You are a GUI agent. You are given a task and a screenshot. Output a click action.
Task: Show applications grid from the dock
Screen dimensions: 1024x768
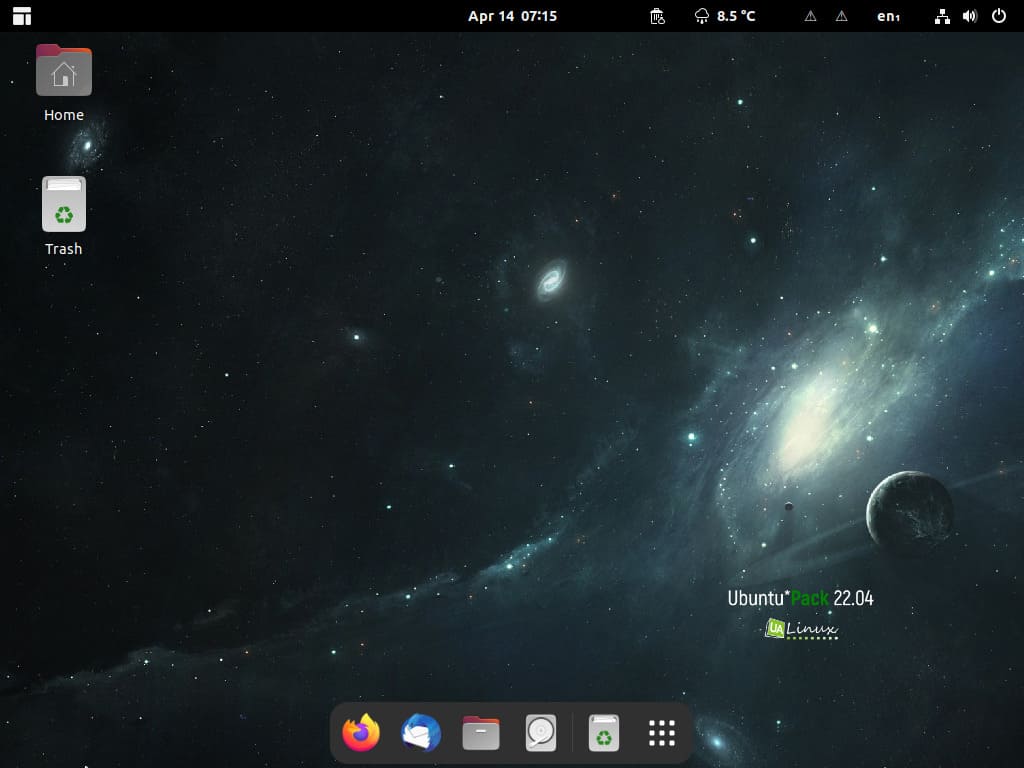click(x=662, y=733)
